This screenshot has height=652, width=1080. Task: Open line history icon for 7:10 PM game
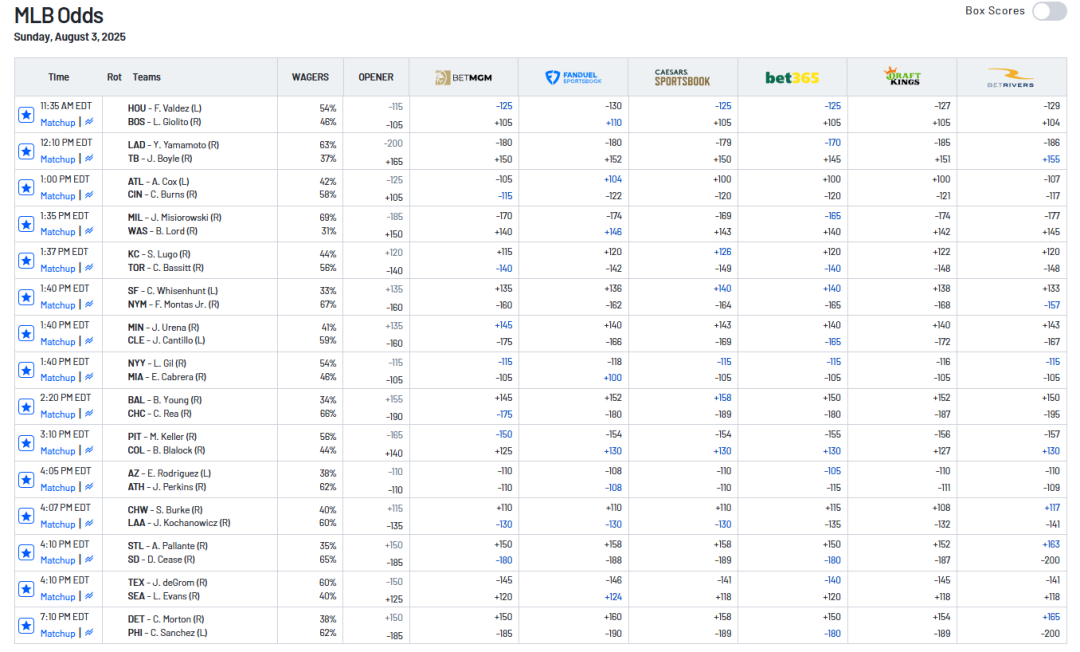point(90,633)
